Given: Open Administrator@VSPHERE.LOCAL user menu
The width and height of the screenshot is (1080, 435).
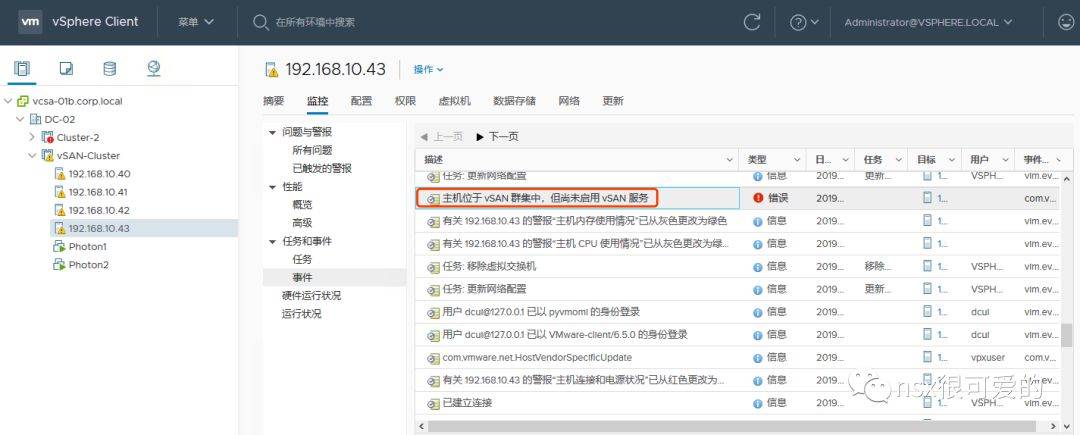Looking at the screenshot, I should (927, 22).
